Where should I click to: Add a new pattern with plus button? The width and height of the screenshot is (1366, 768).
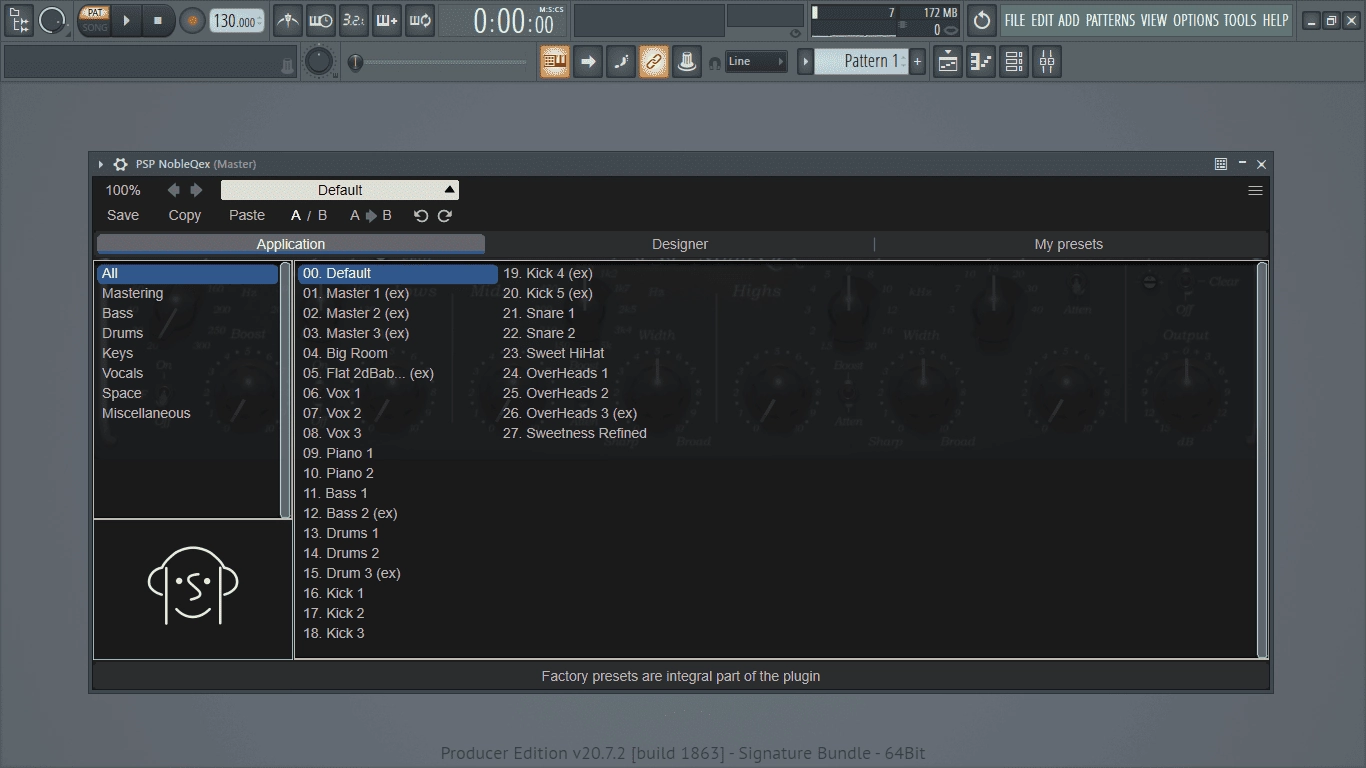coord(917,62)
